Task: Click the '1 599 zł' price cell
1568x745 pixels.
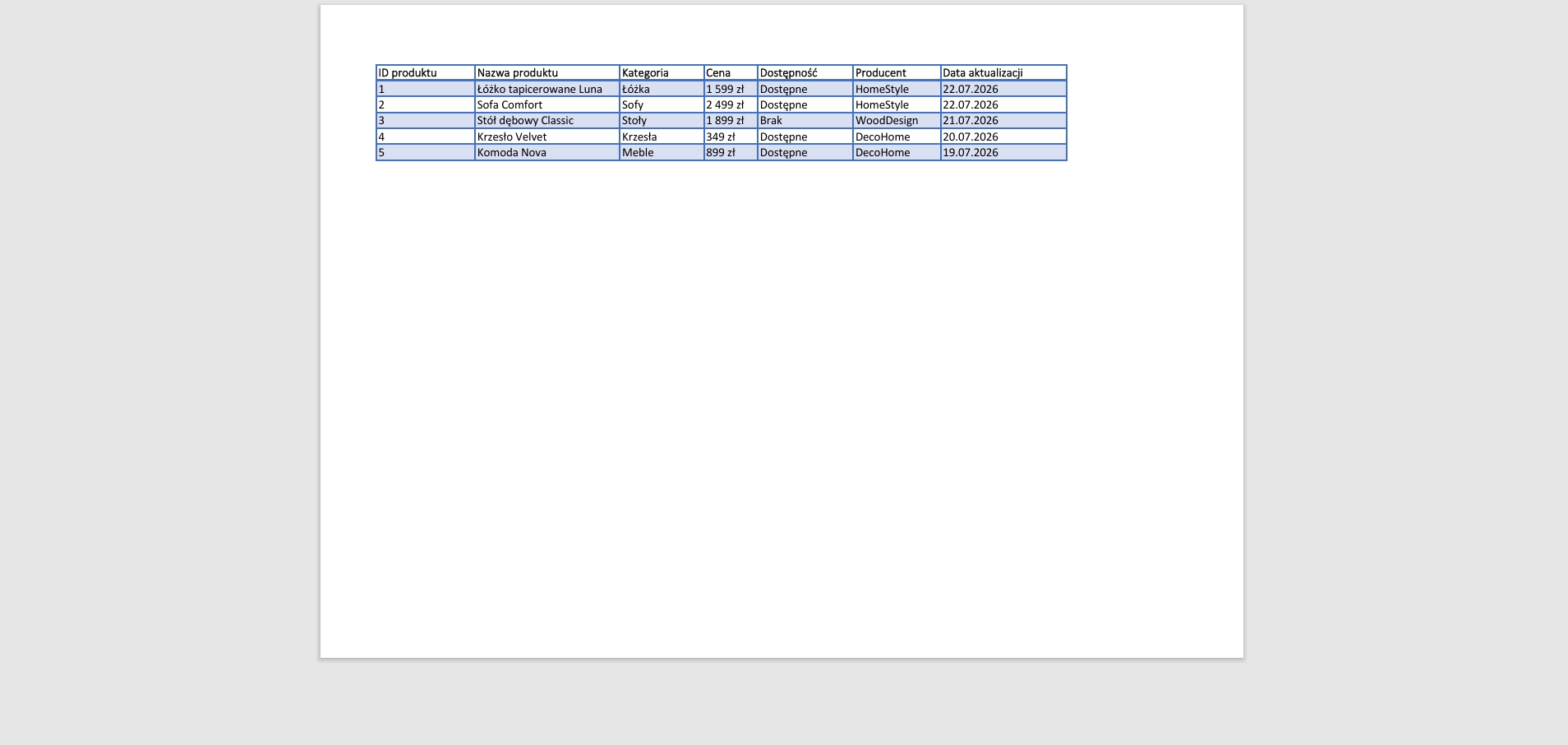Action: coord(731,89)
